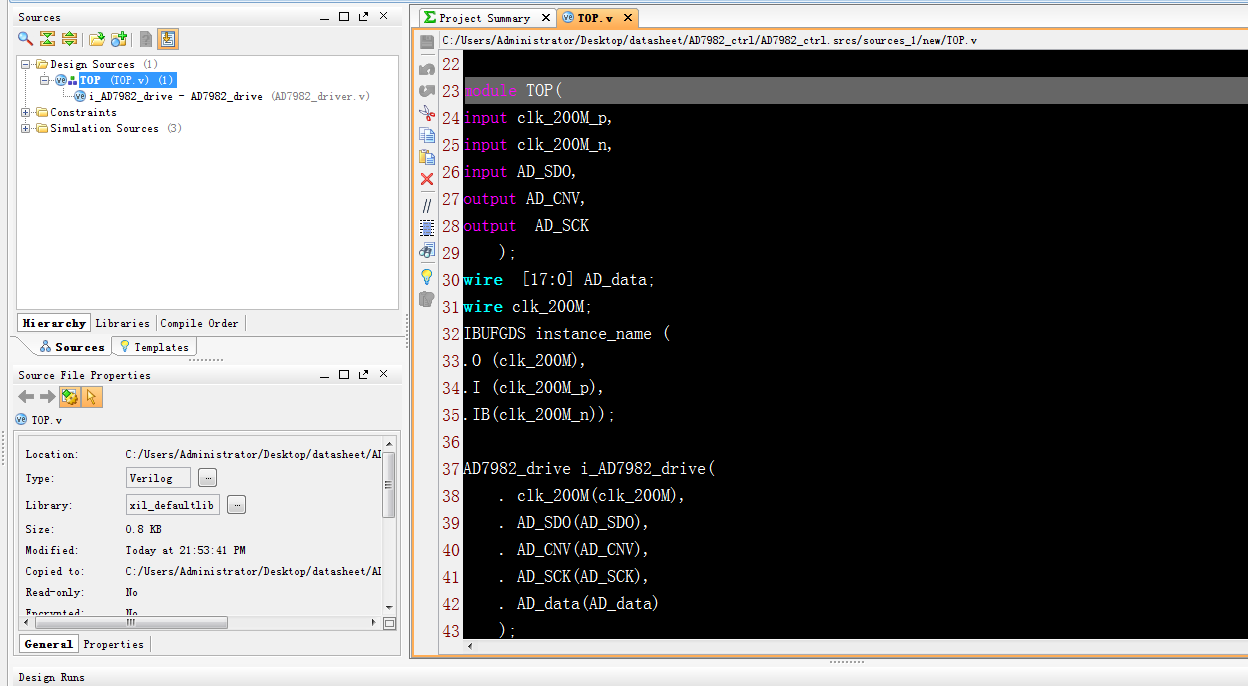Click the browse button next to xil_defaultlib
The image size is (1248, 686).
236,505
